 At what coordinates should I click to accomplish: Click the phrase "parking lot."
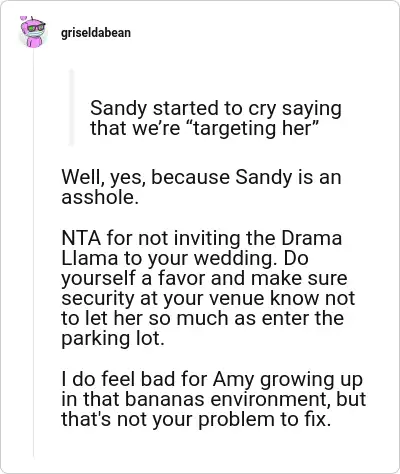[x=113, y=339]
